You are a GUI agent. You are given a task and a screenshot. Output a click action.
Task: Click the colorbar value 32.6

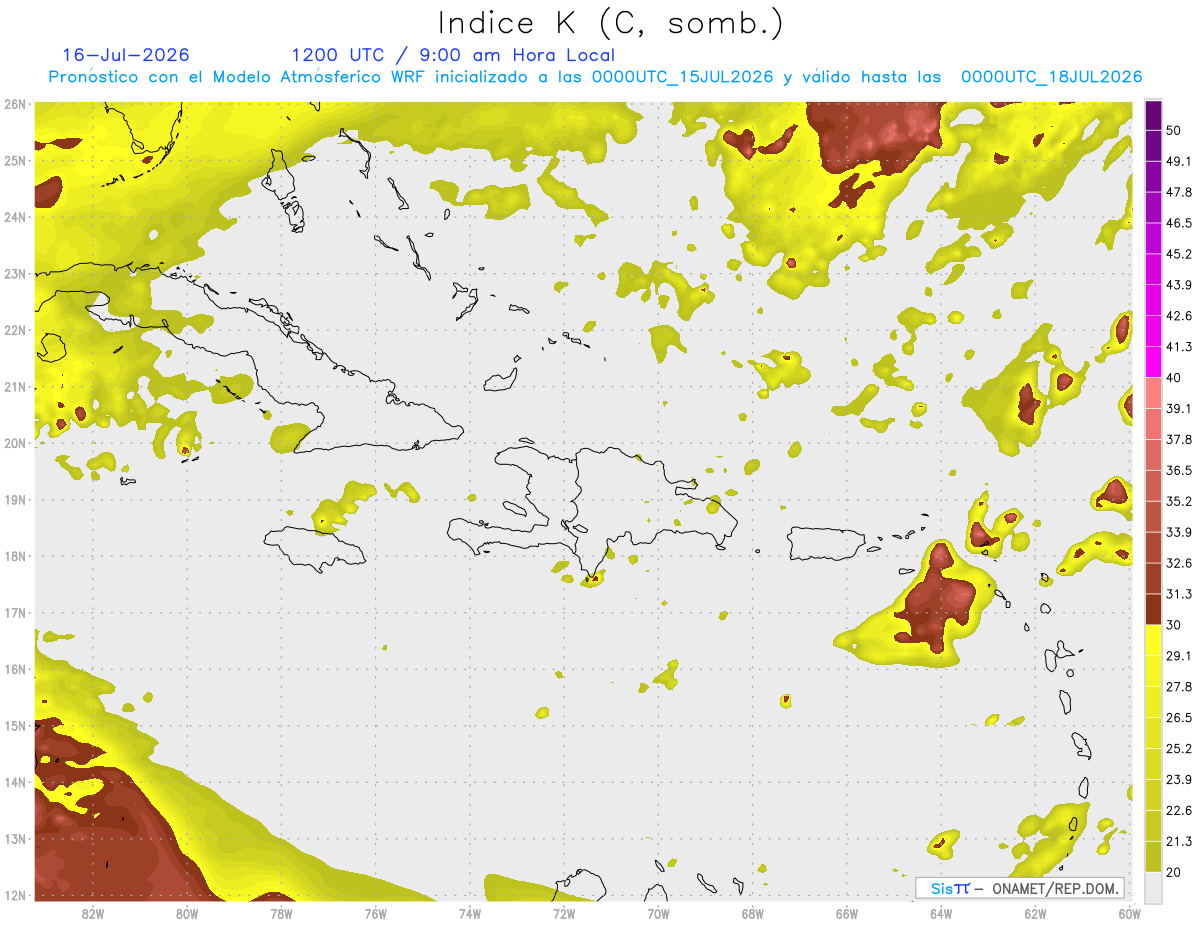tap(1179, 563)
